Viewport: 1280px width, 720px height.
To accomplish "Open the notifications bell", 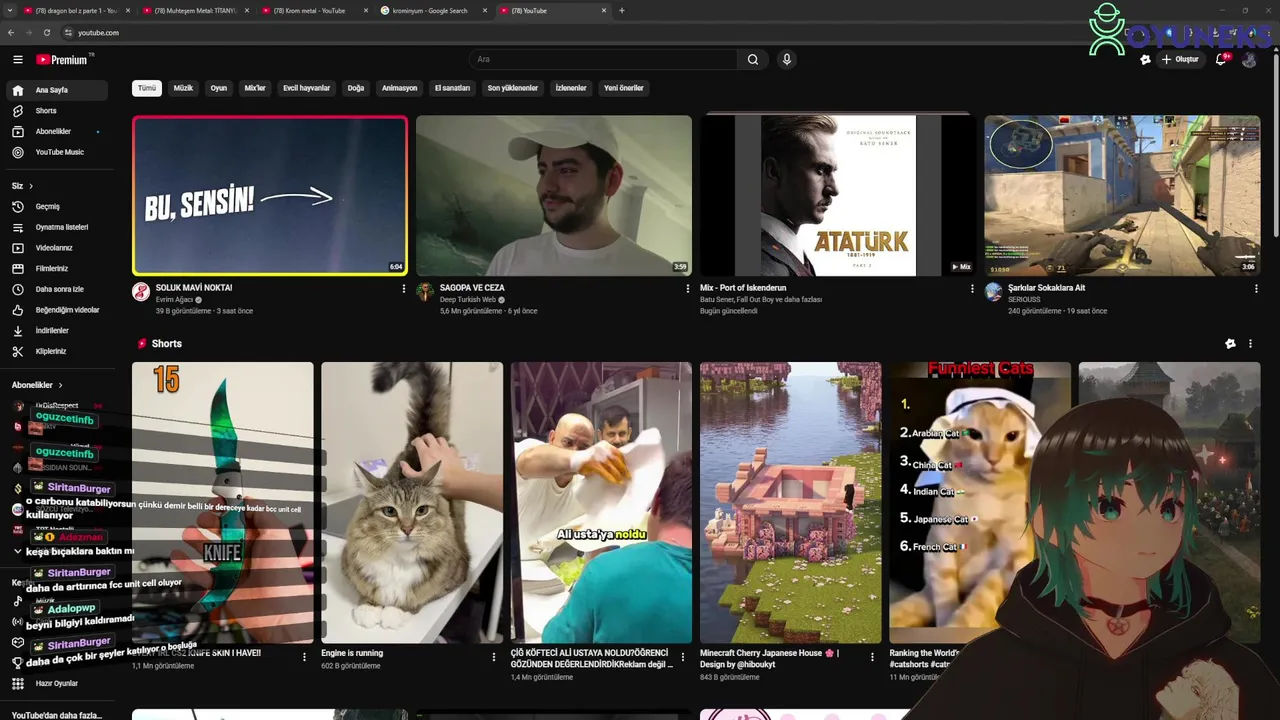I will pos(1221,60).
